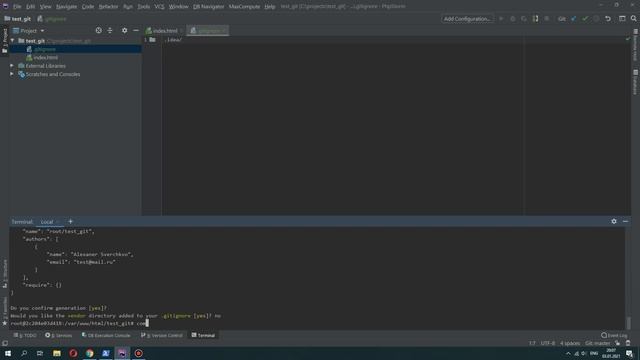This screenshot has height=360, width=640.
Task: Open the TODO tool window
Action: [25, 336]
